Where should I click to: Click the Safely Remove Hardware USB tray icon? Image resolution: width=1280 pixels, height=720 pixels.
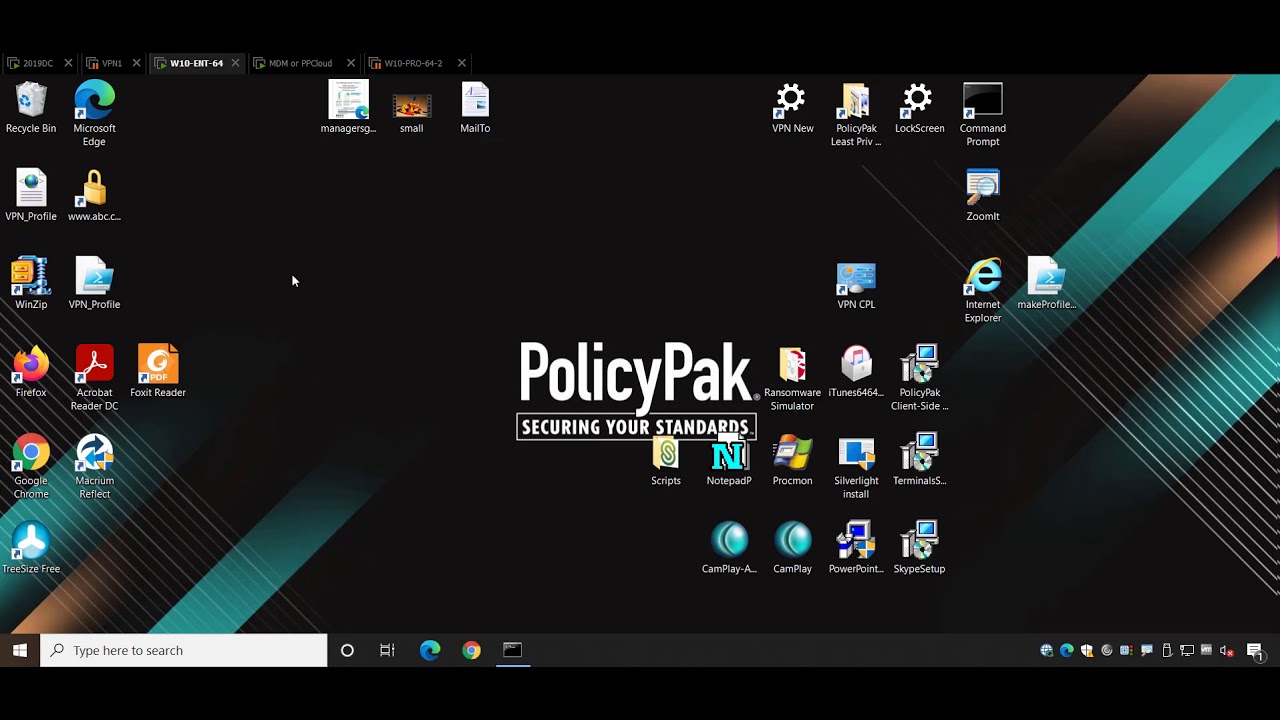pos(1167,650)
